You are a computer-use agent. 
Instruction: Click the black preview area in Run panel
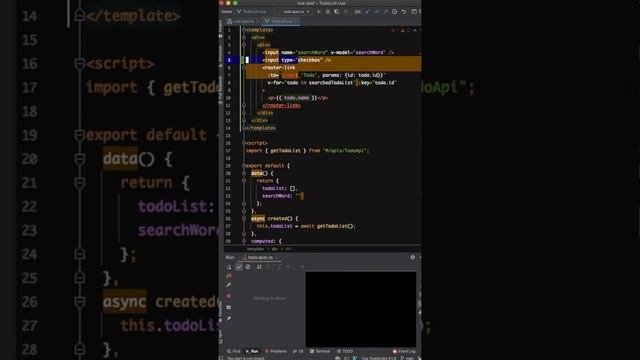point(361,309)
